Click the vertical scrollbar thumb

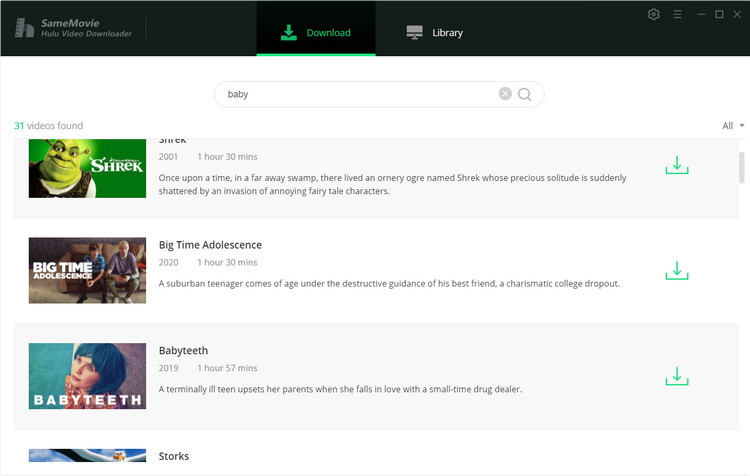(x=741, y=167)
